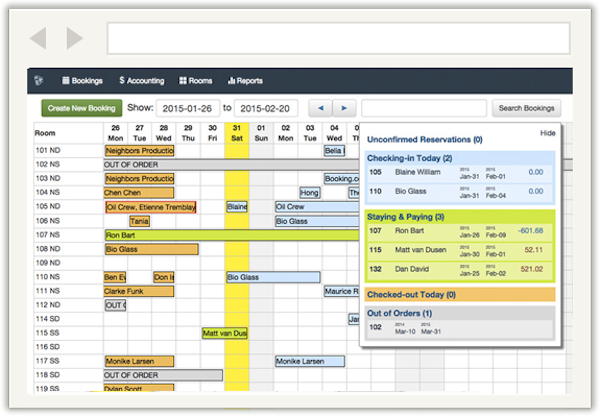Viewport: 600px width, 416px height.
Task: Click Create New Booking button
Action: click(81, 108)
